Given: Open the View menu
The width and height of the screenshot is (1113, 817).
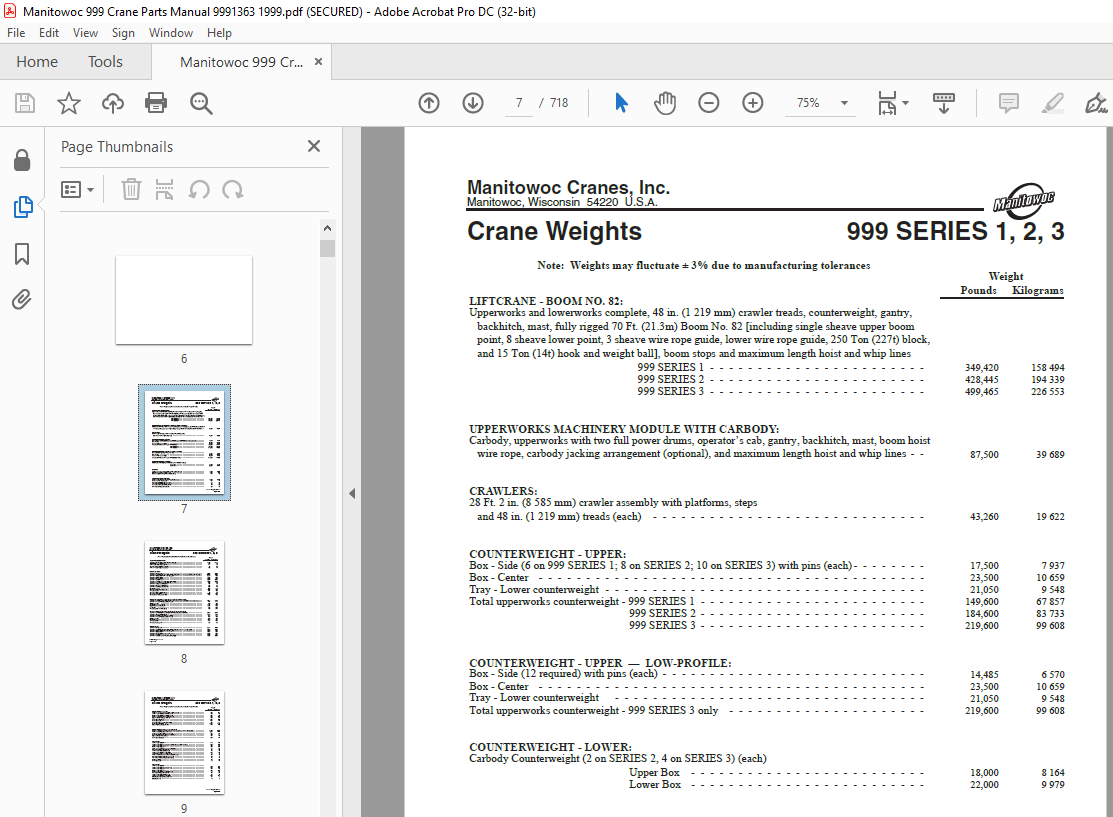Looking at the screenshot, I should point(85,33).
